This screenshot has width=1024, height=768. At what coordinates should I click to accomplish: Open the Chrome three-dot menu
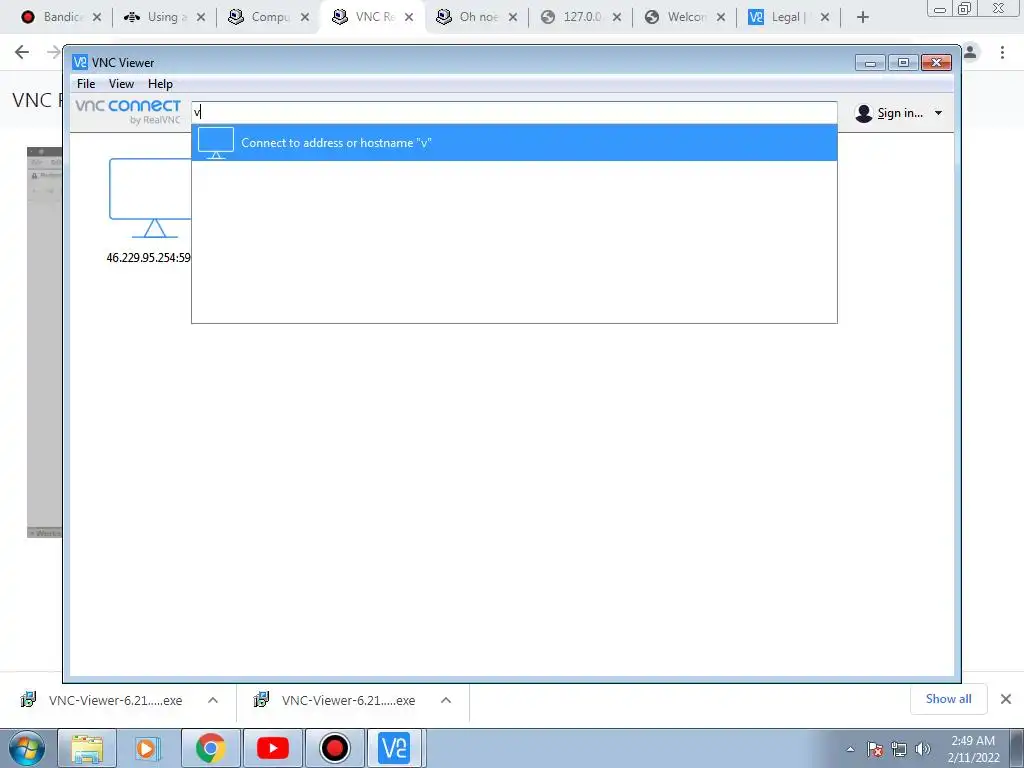(1002, 52)
